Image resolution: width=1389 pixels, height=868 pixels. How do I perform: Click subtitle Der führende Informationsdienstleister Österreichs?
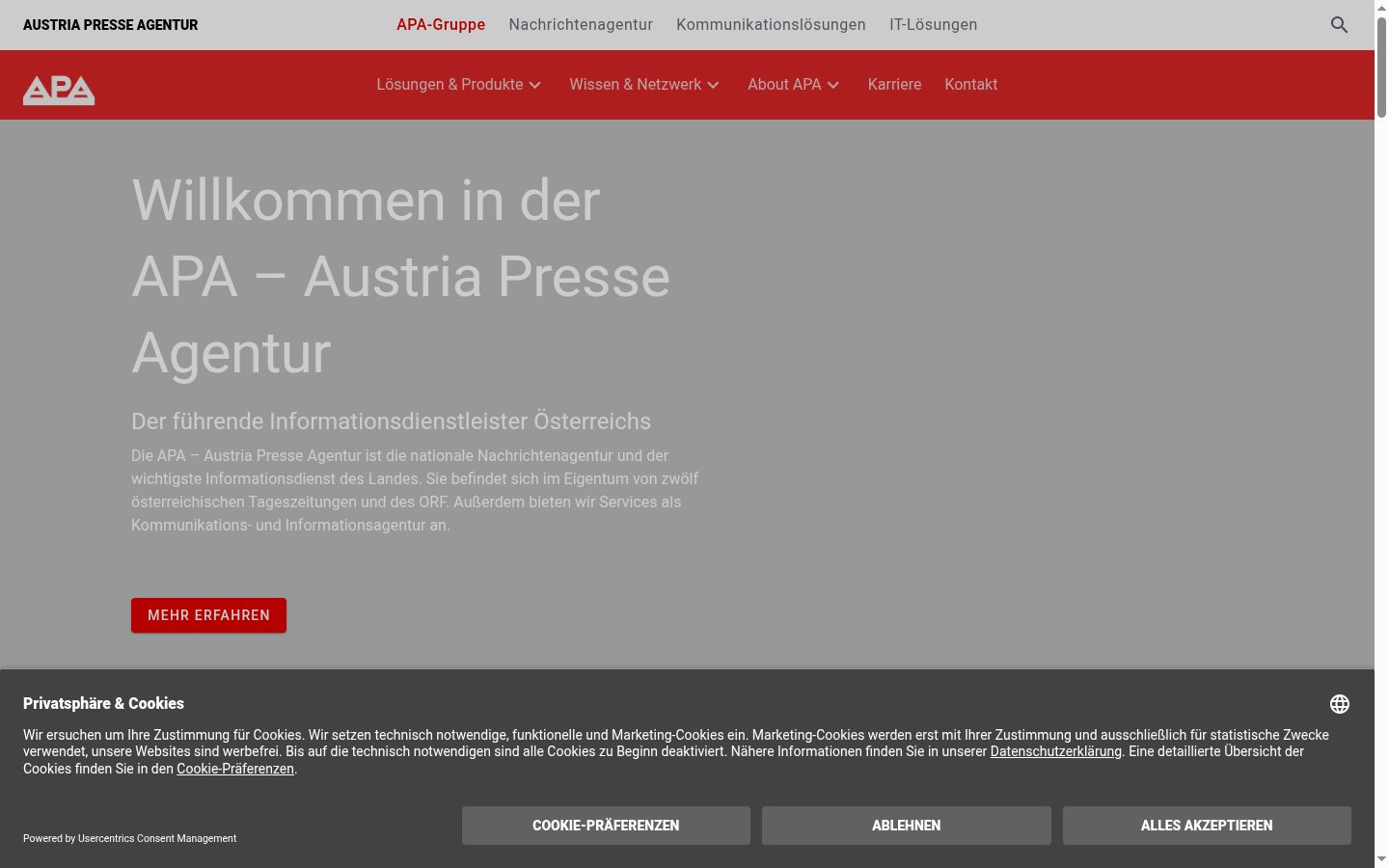tap(391, 421)
